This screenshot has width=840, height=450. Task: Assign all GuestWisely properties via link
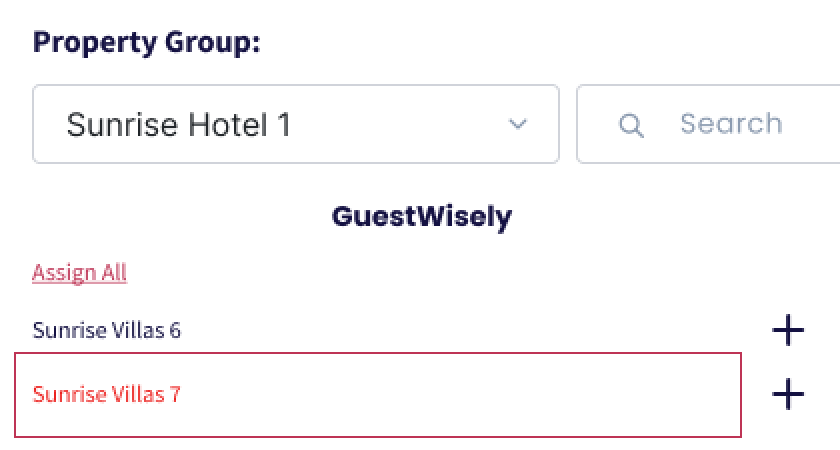79,272
